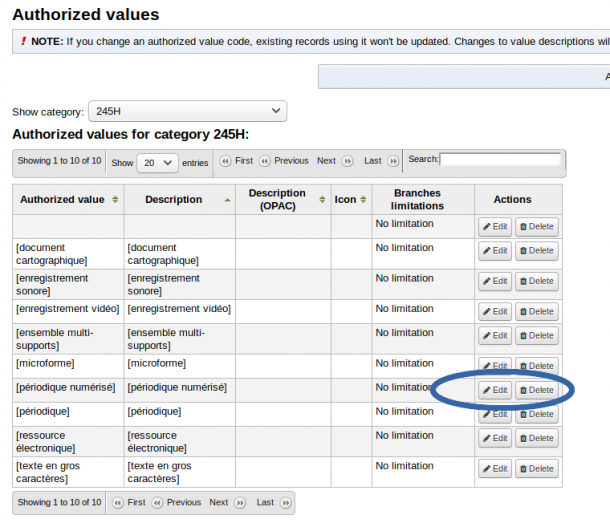Edit the [enregistrement vidéo] value
The width and height of the screenshot is (610, 531).
coord(495,311)
